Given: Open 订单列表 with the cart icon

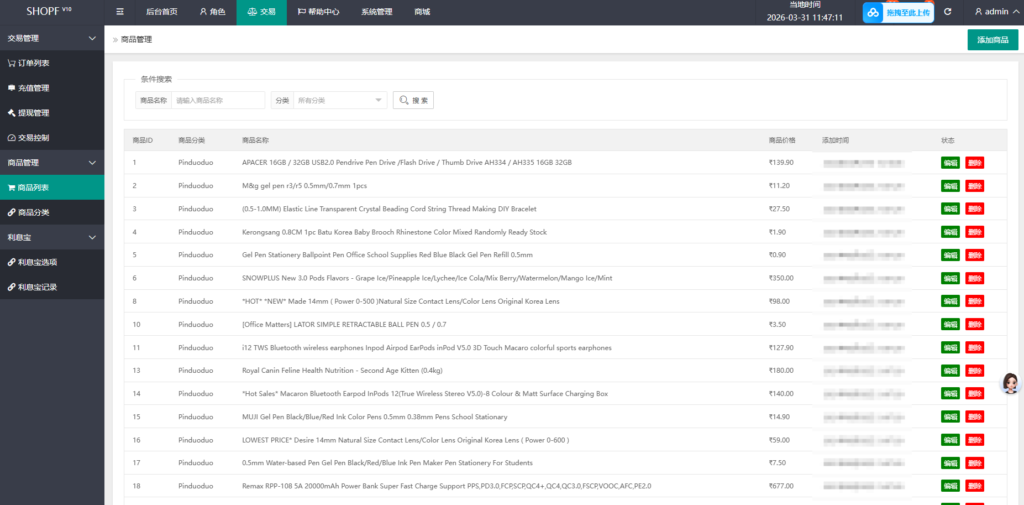Looking at the screenshot, I should [33, 63].
